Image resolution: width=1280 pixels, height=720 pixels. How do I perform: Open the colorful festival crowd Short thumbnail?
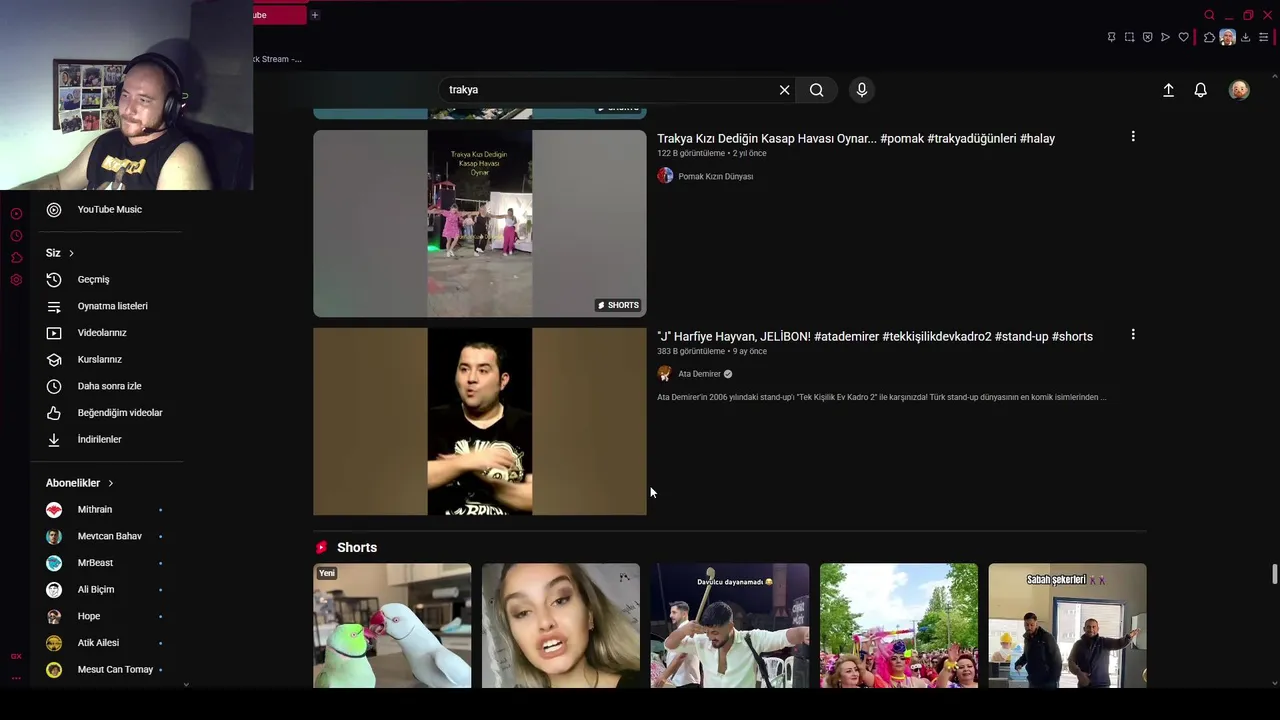point(899,626)
